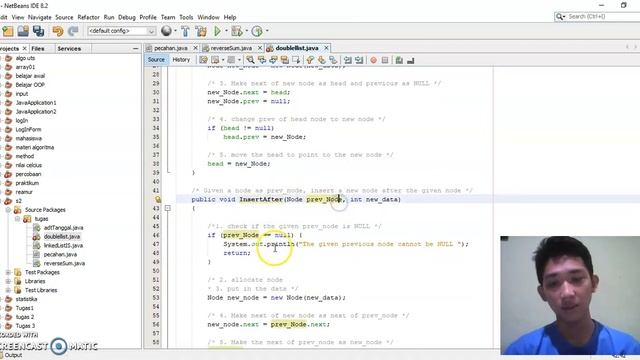Toggle Highlight Search in editor toolbar
The width and height of the screenshot is (640, 360).
coord(284,60)
